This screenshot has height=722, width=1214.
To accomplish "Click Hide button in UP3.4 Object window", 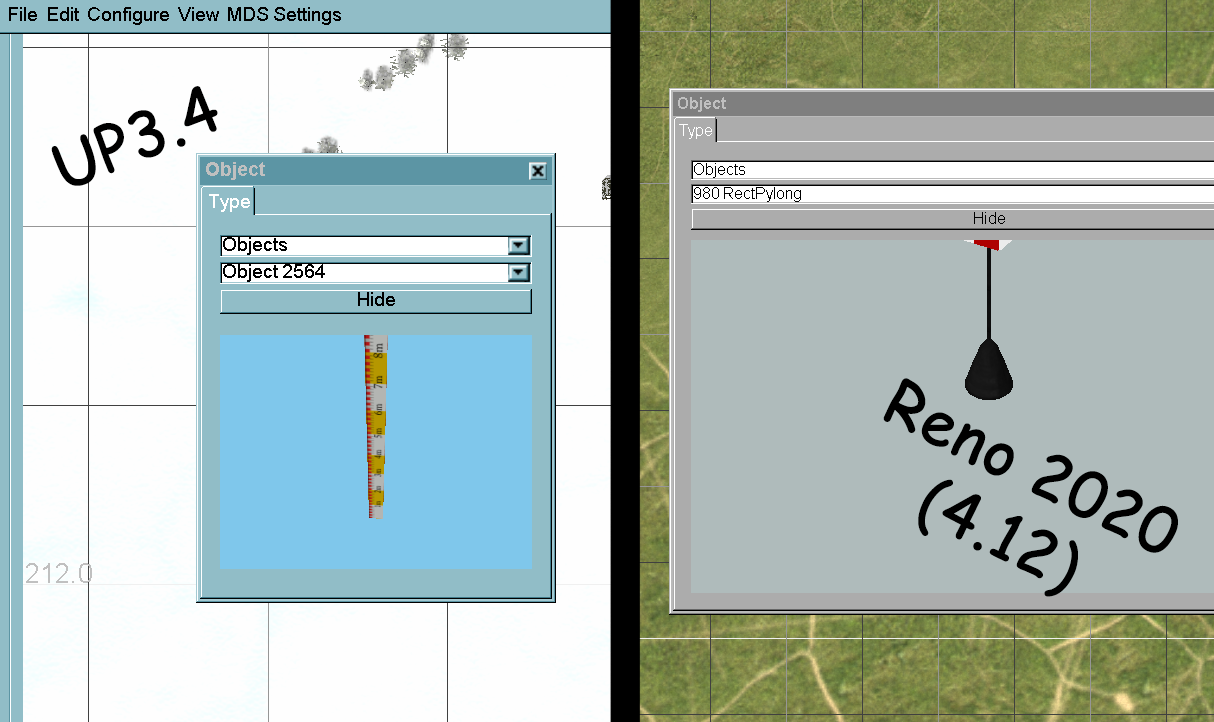I will tap(376, 300).
